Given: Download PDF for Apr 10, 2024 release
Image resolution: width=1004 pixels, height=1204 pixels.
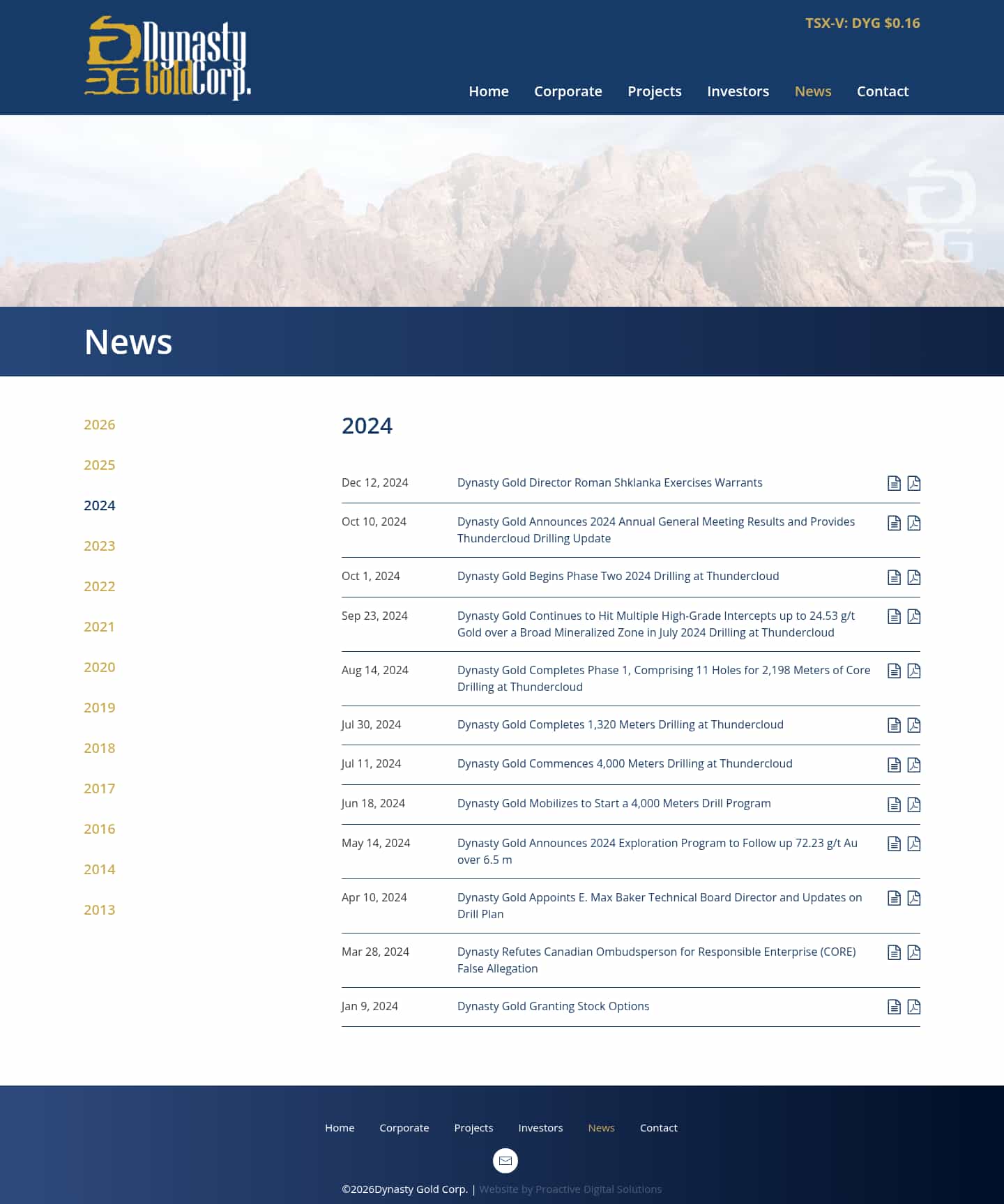Looking at the screenshot, I should [913, 898].
